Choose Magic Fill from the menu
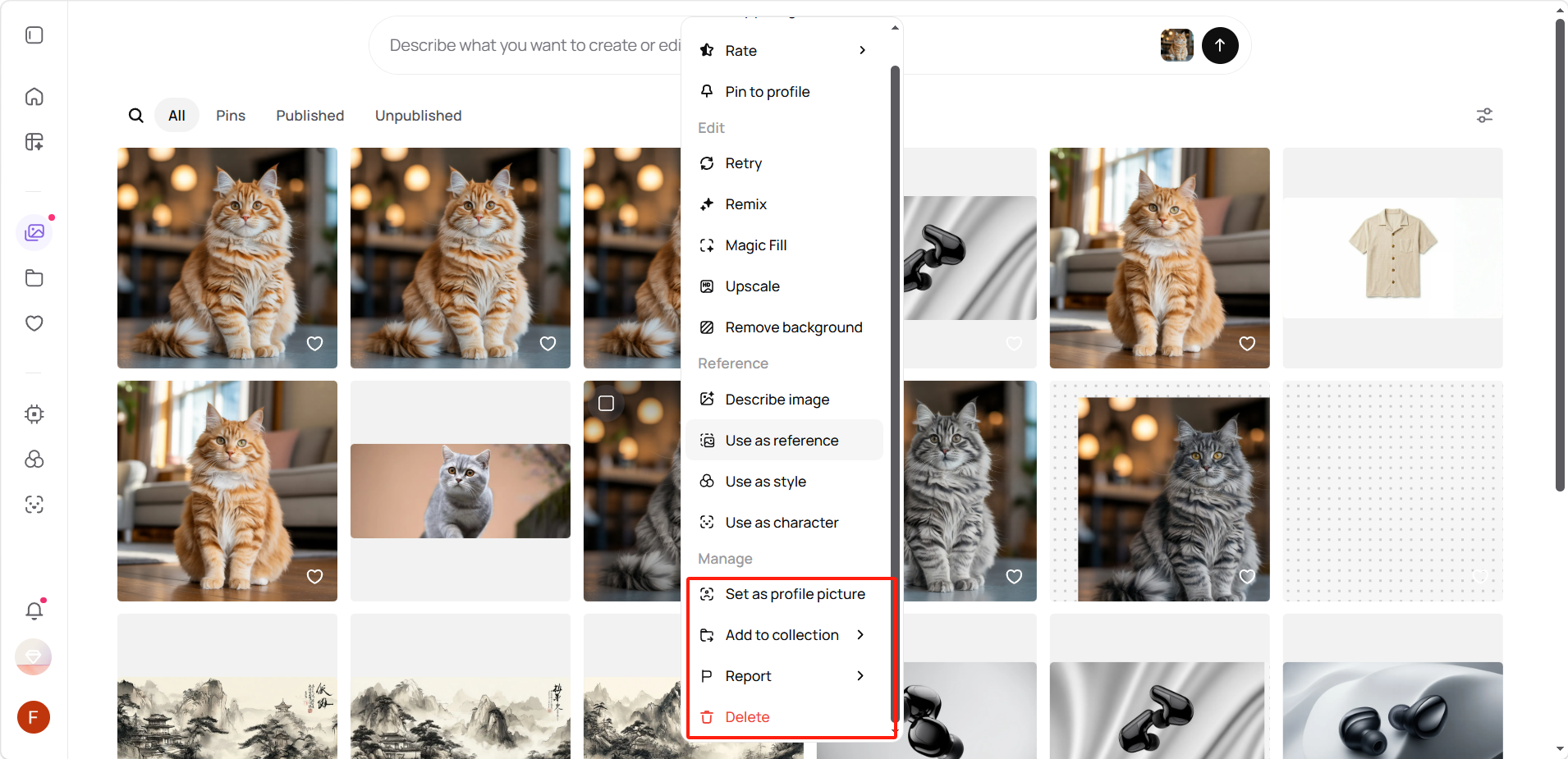 (x=784, y=245)
